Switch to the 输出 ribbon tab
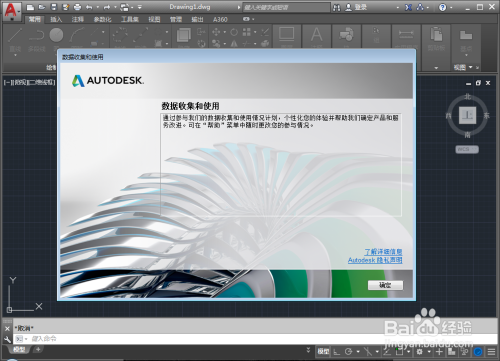 click(x=197, y=19)
